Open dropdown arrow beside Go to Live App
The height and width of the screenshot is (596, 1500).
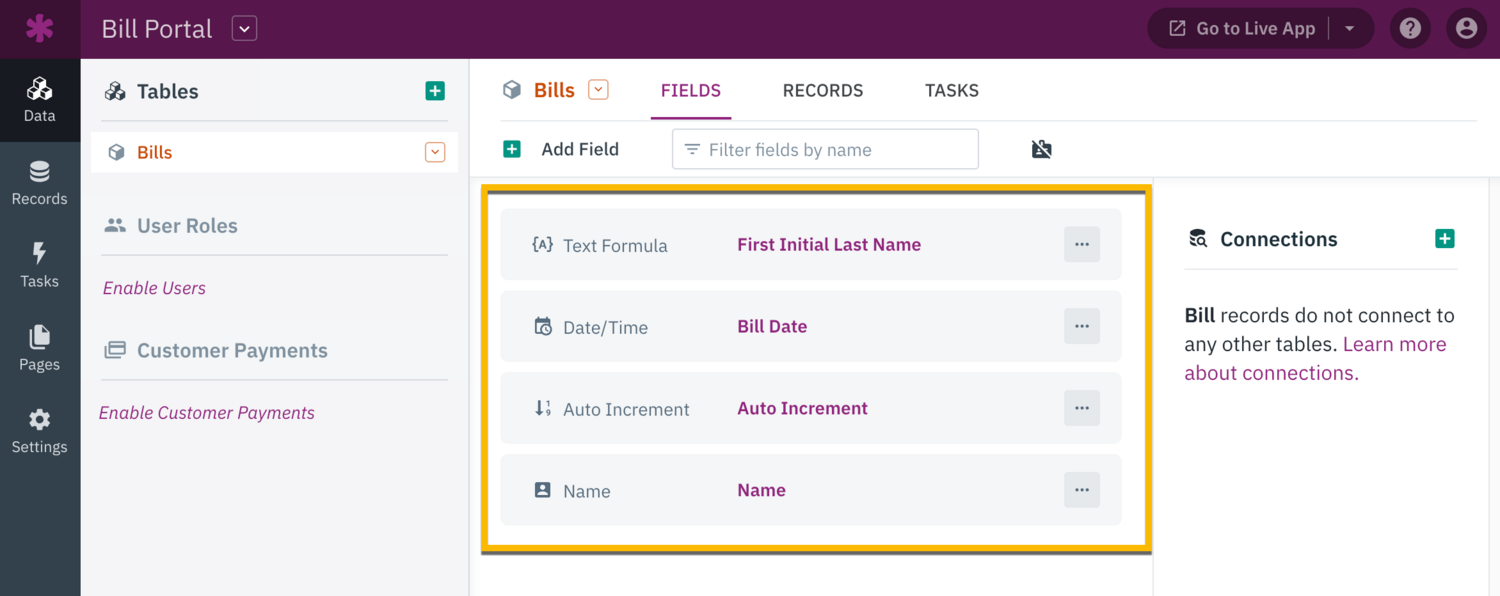(x=1349, y=29)
